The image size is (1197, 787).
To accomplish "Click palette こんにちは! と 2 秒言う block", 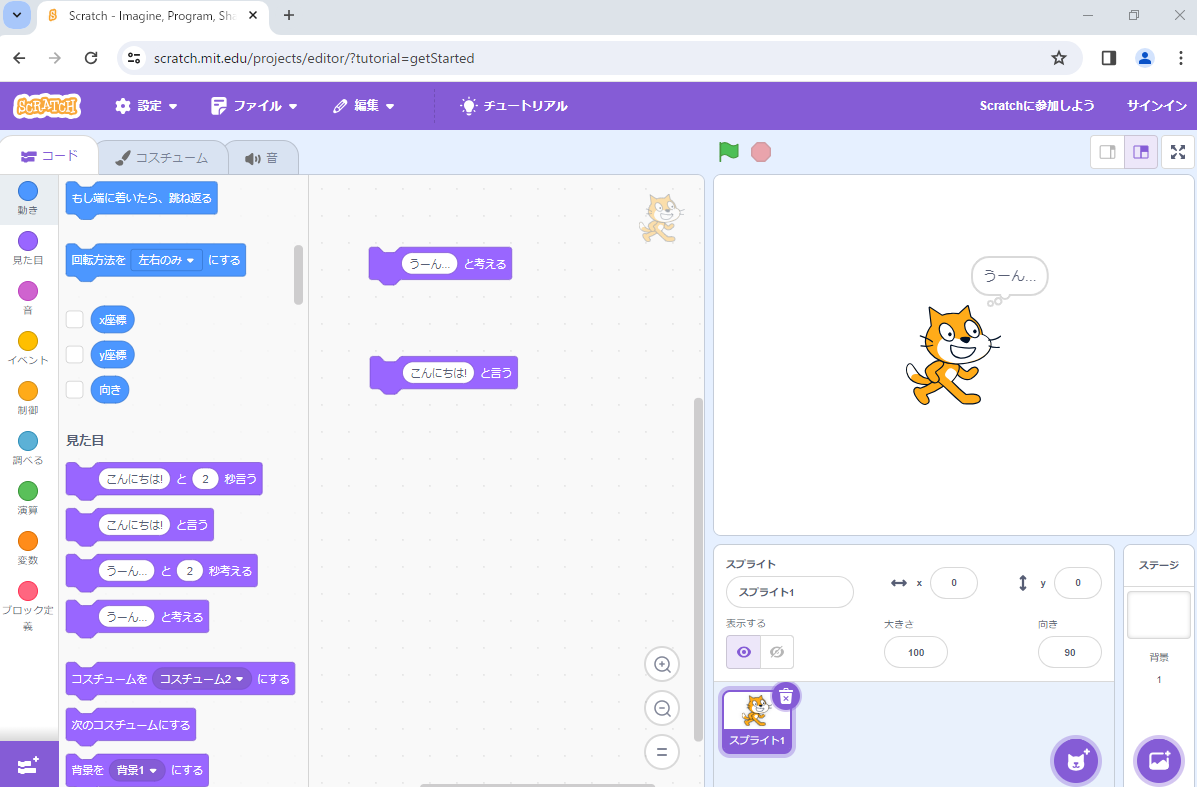I will click(164, 479).
